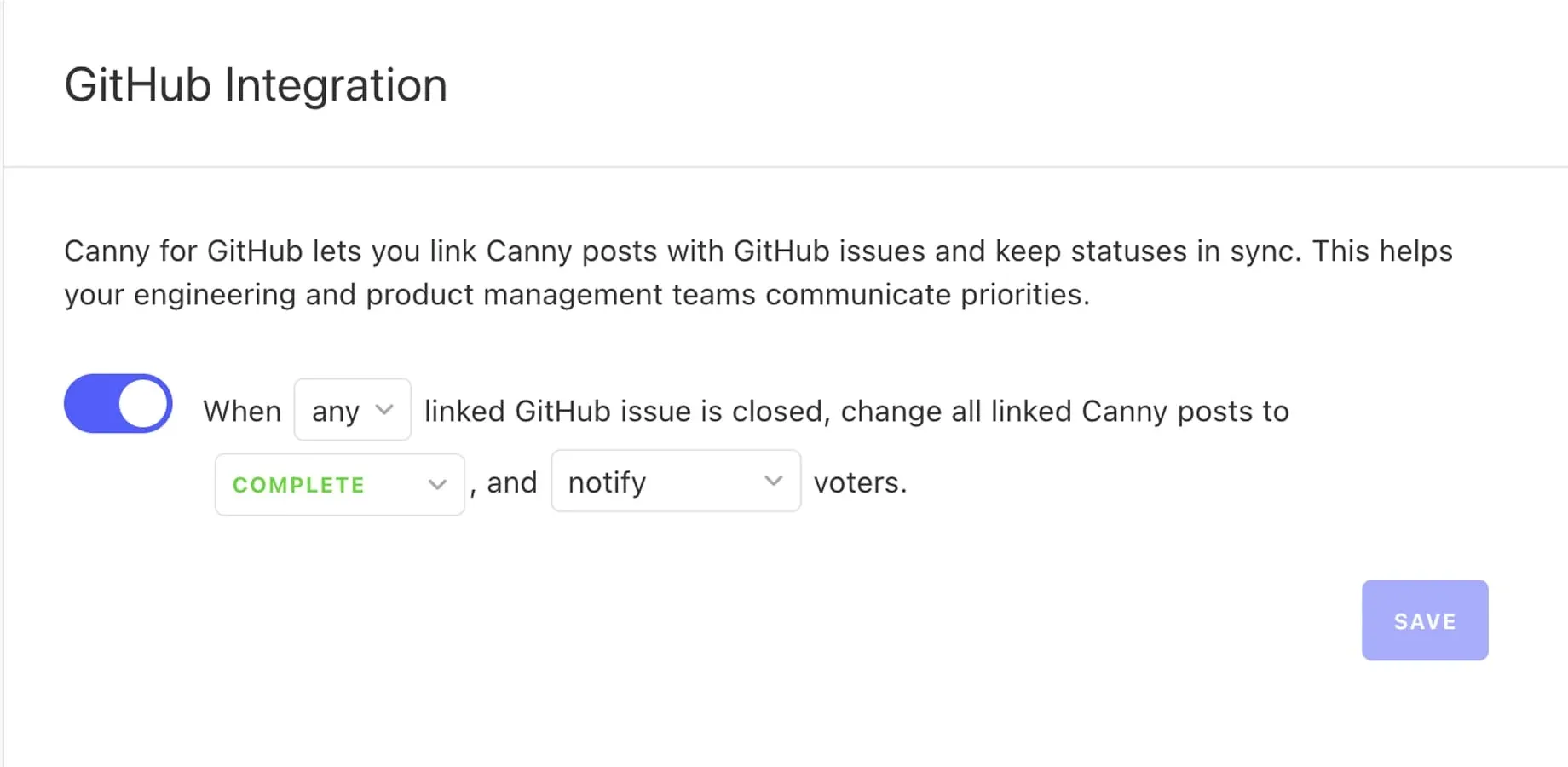Save the GitHub integration settings
The image size is (1568, 767).
[x=1424, y=620]
